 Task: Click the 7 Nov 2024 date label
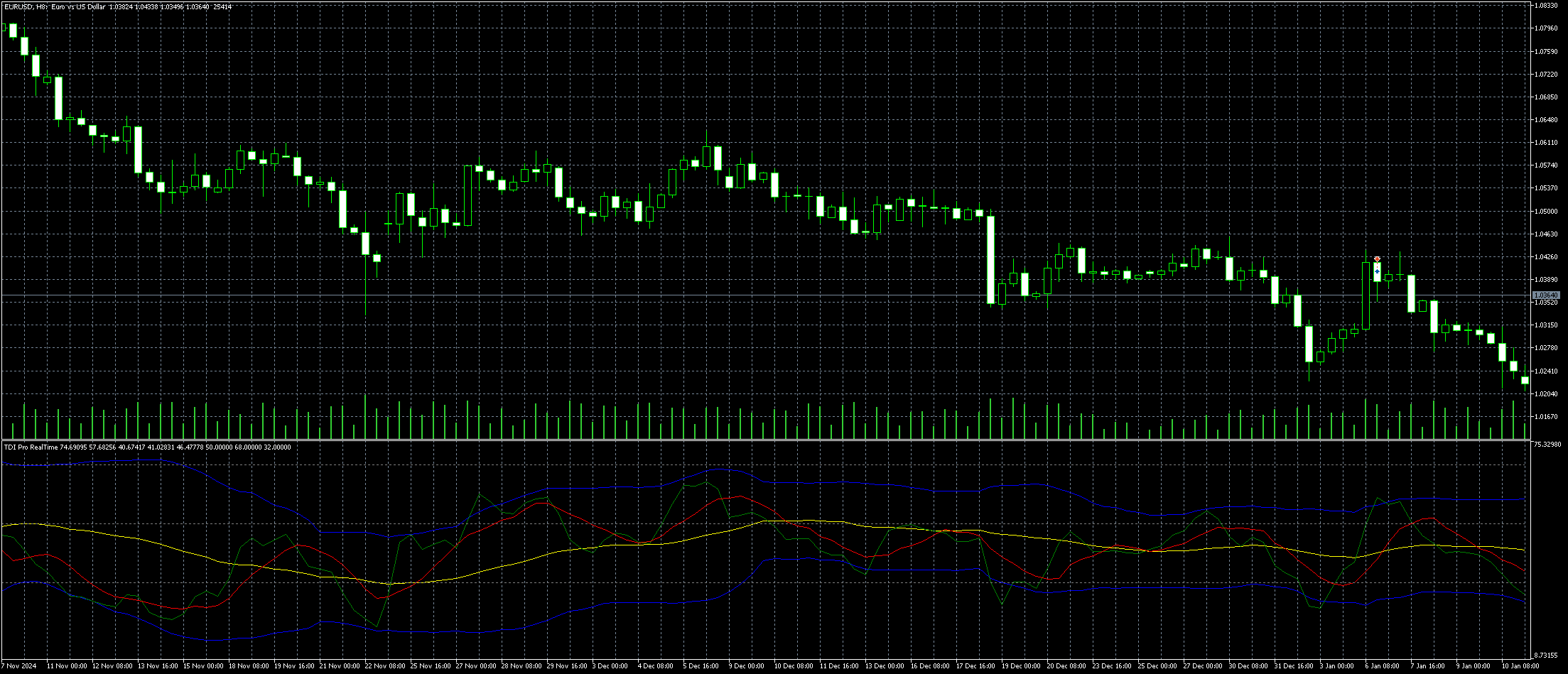18,666
